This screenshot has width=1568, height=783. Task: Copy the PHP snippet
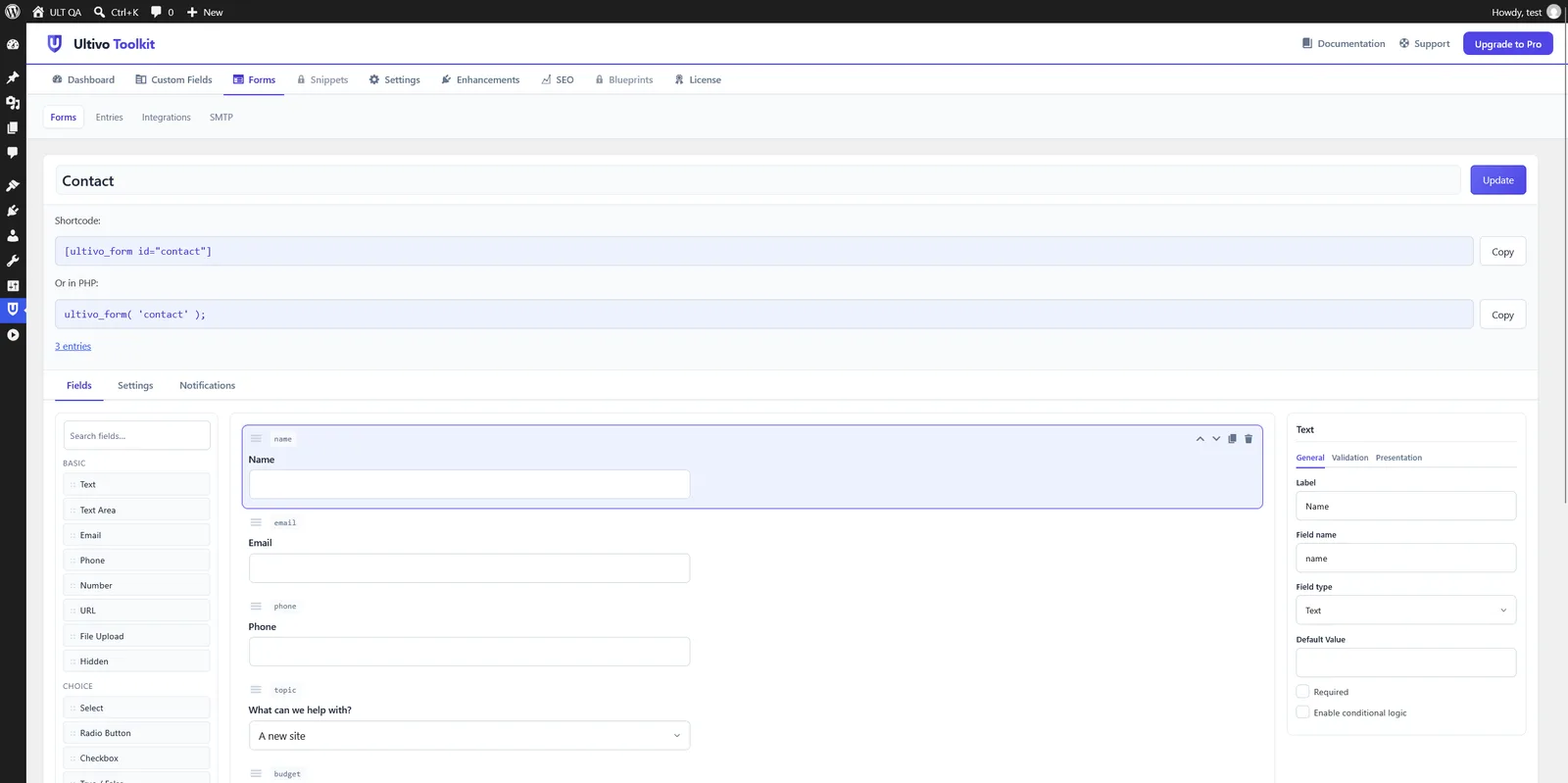pos(1502,315)
